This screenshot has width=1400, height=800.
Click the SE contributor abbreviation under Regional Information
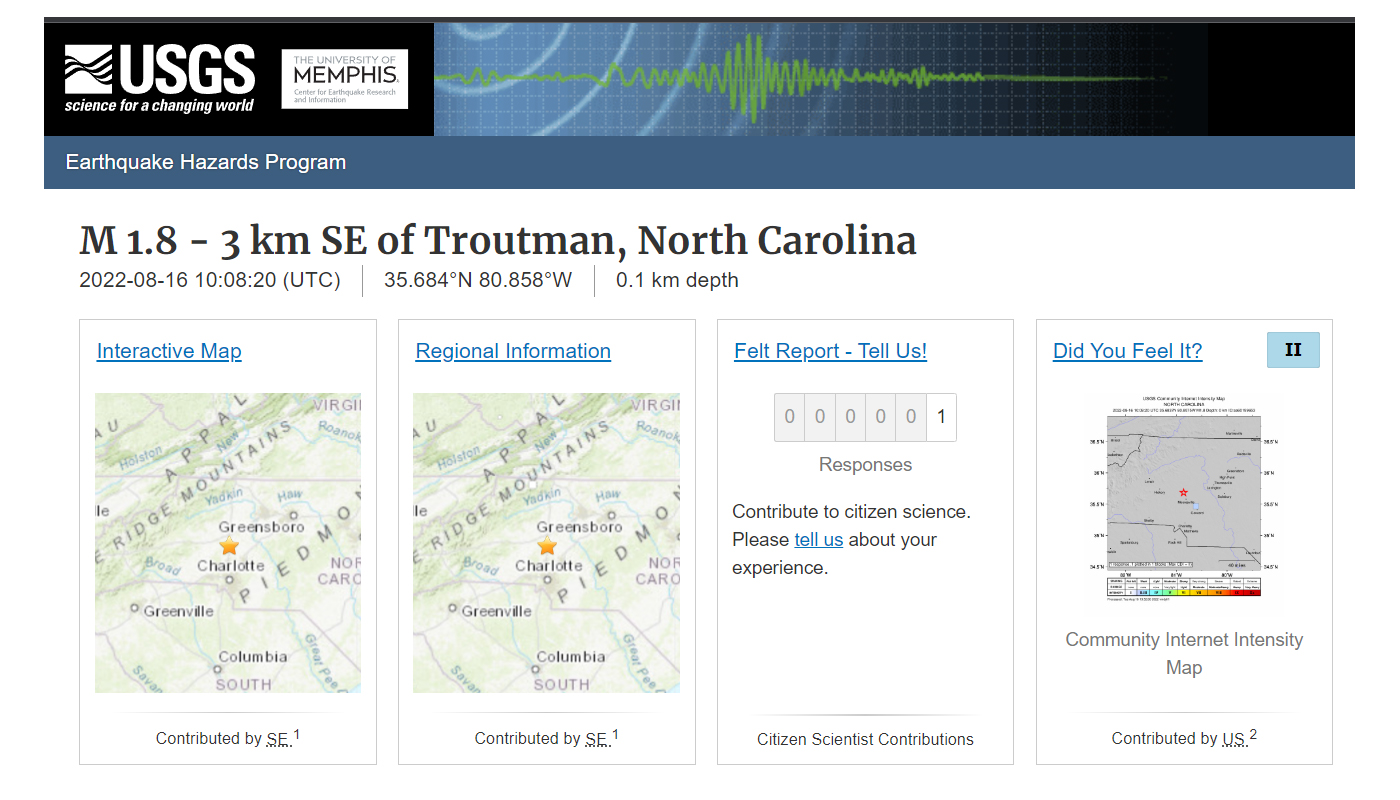tap(597, 739)
